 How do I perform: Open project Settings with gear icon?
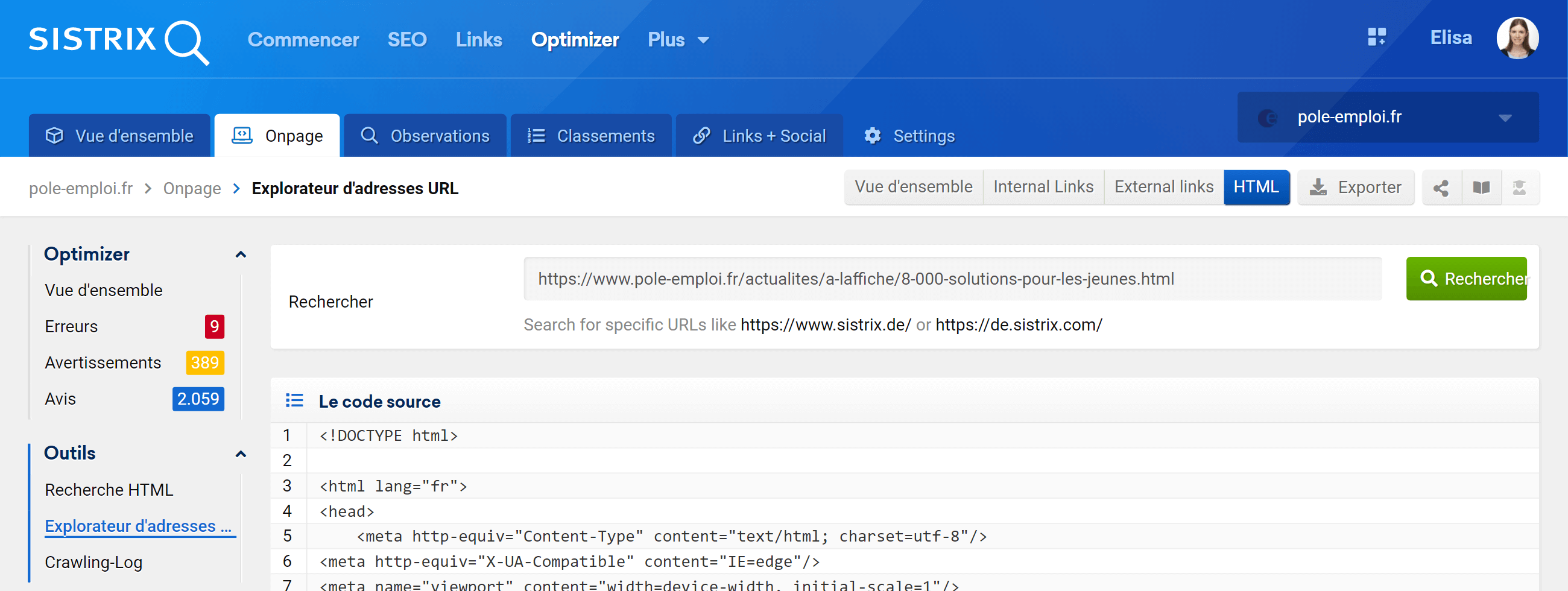(x=909, y=136)
